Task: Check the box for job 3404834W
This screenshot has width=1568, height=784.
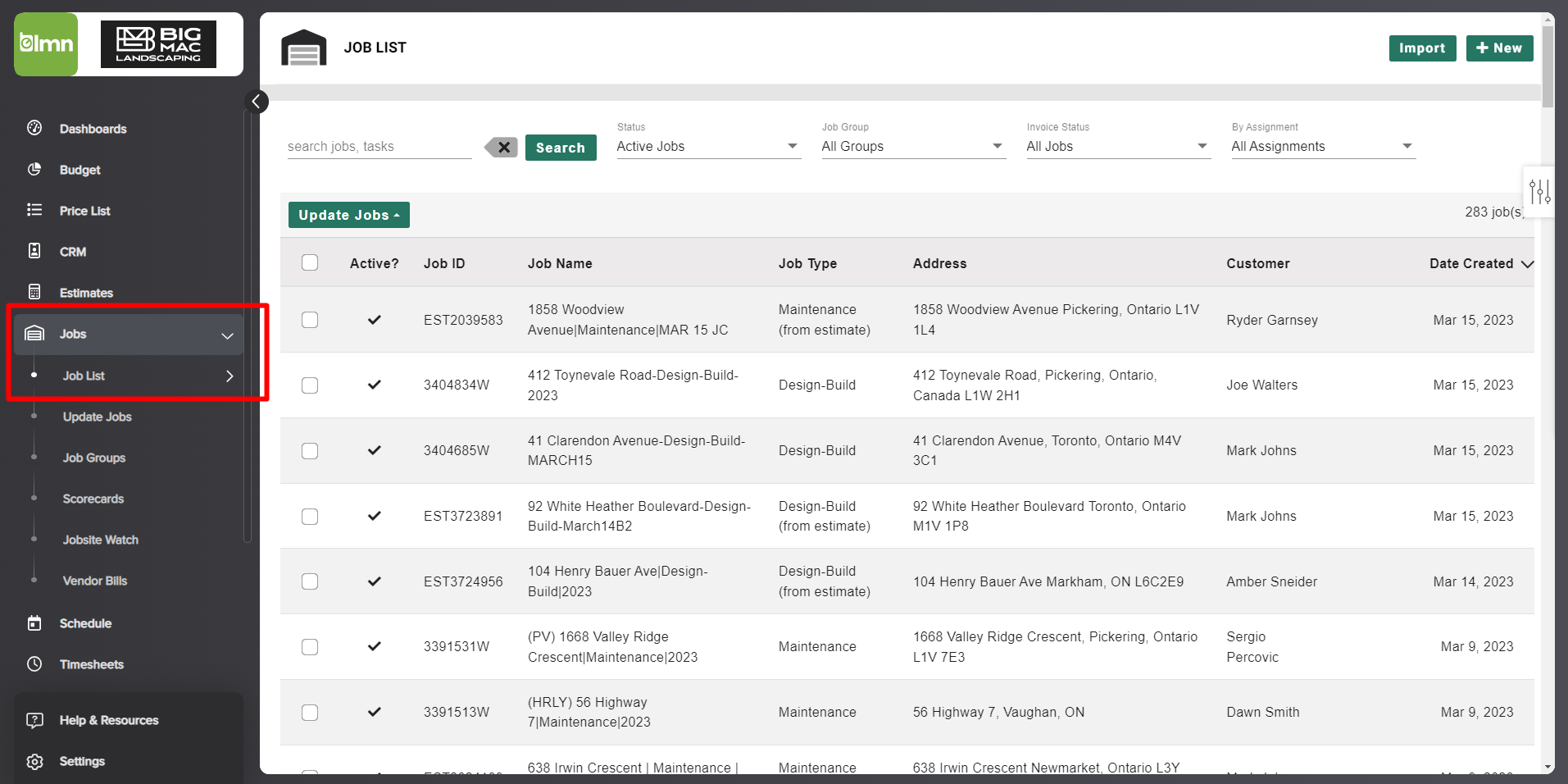Action: click(310, 385)
